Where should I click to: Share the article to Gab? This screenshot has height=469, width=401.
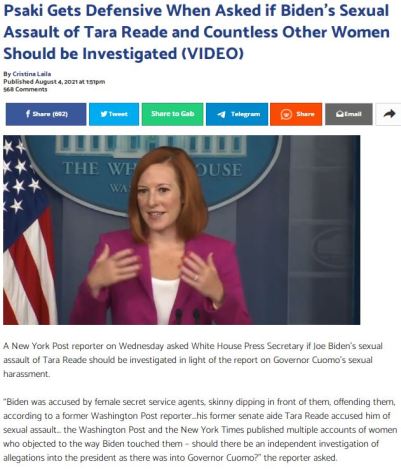click(172, 114)
